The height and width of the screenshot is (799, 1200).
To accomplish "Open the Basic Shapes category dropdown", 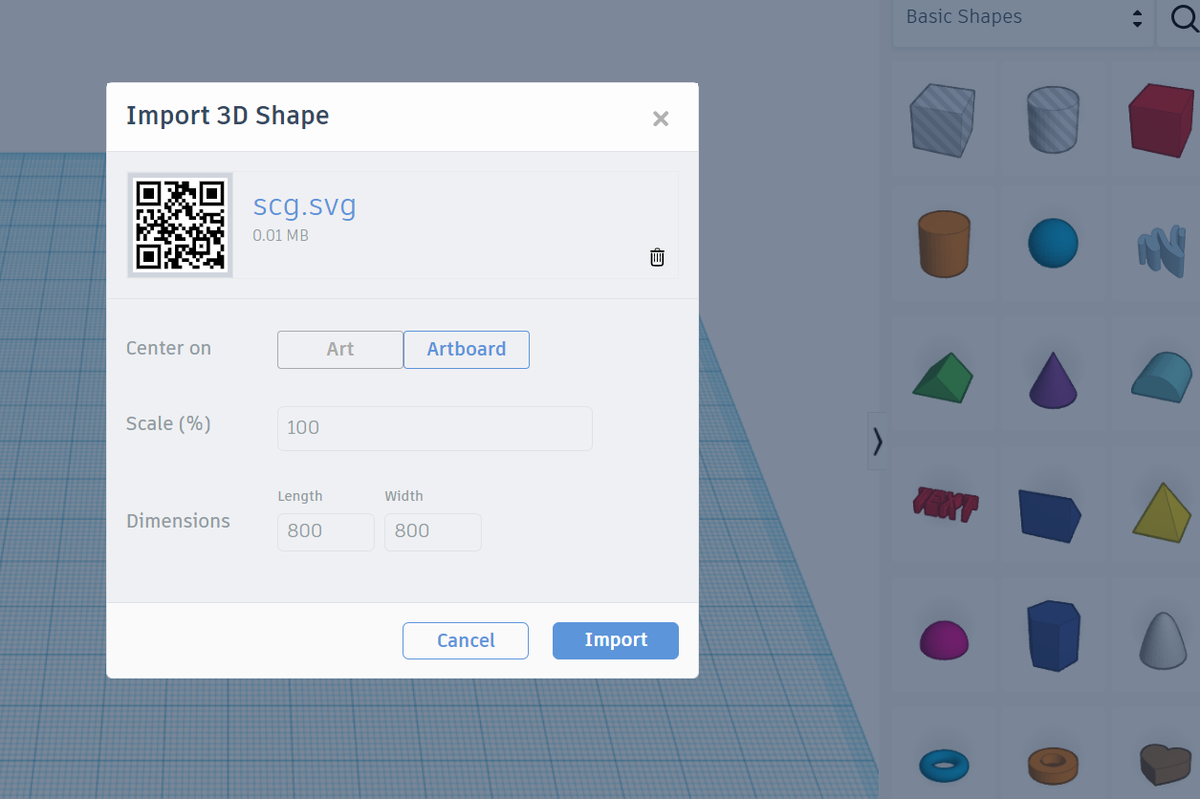I will 1022,17.
